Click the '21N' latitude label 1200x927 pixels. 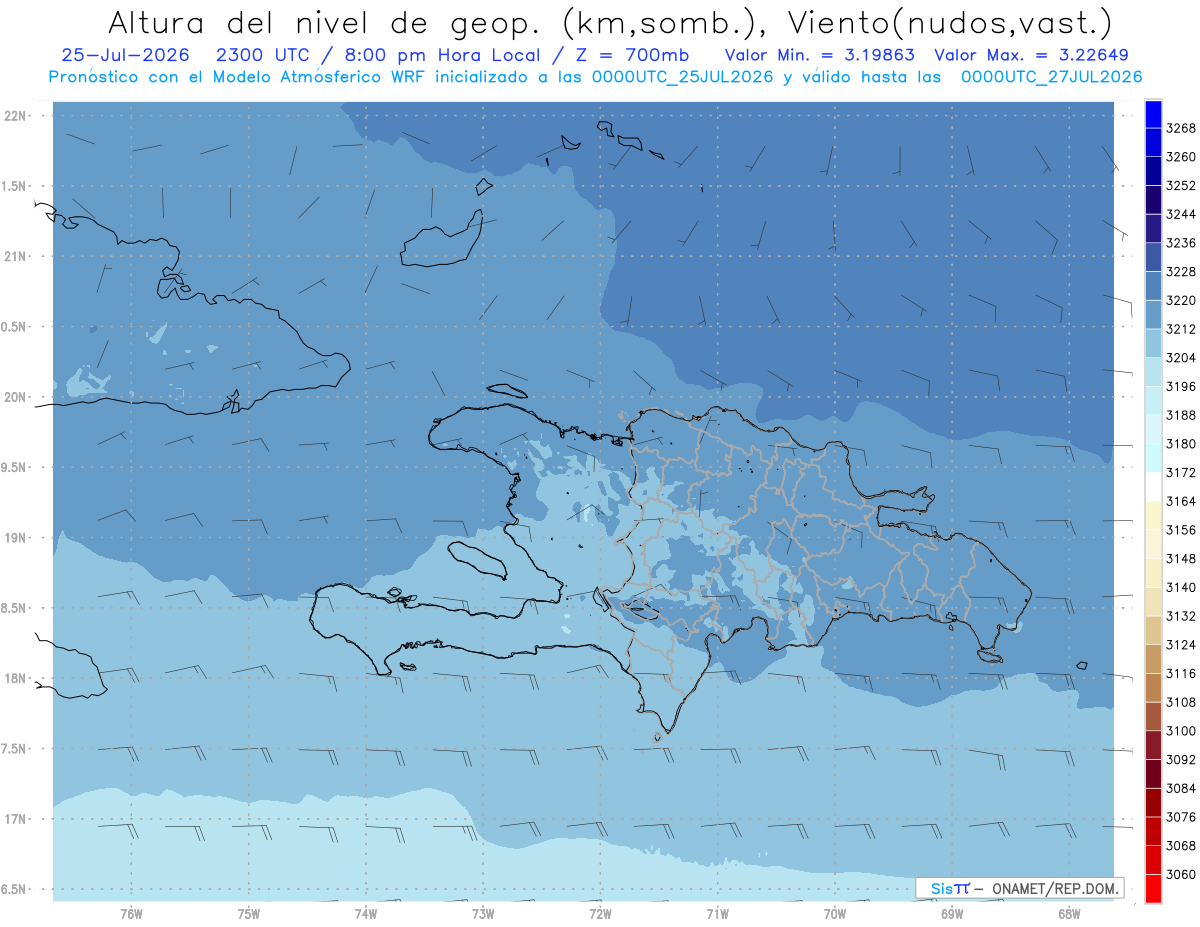15,257
